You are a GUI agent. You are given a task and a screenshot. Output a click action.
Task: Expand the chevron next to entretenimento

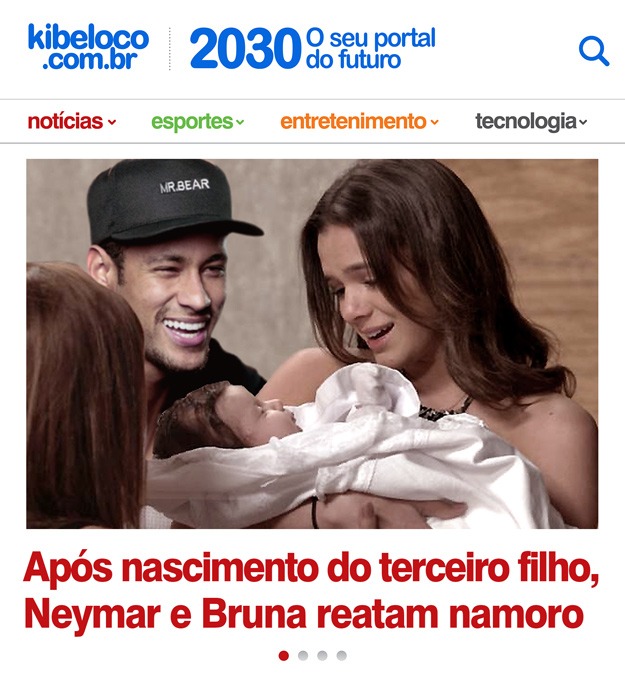click(x=435, y=122)
